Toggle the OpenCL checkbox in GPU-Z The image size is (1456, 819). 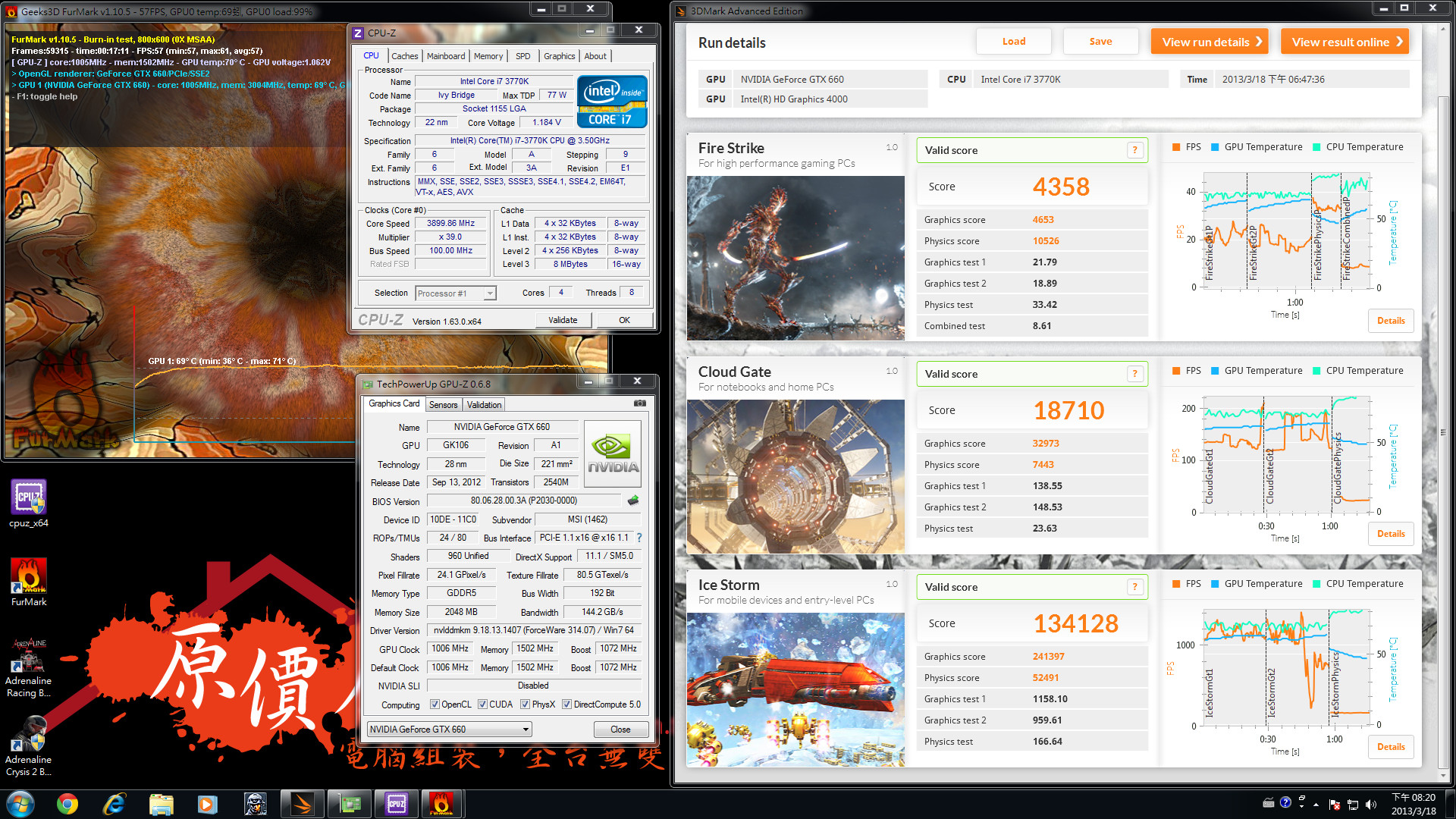435,704
